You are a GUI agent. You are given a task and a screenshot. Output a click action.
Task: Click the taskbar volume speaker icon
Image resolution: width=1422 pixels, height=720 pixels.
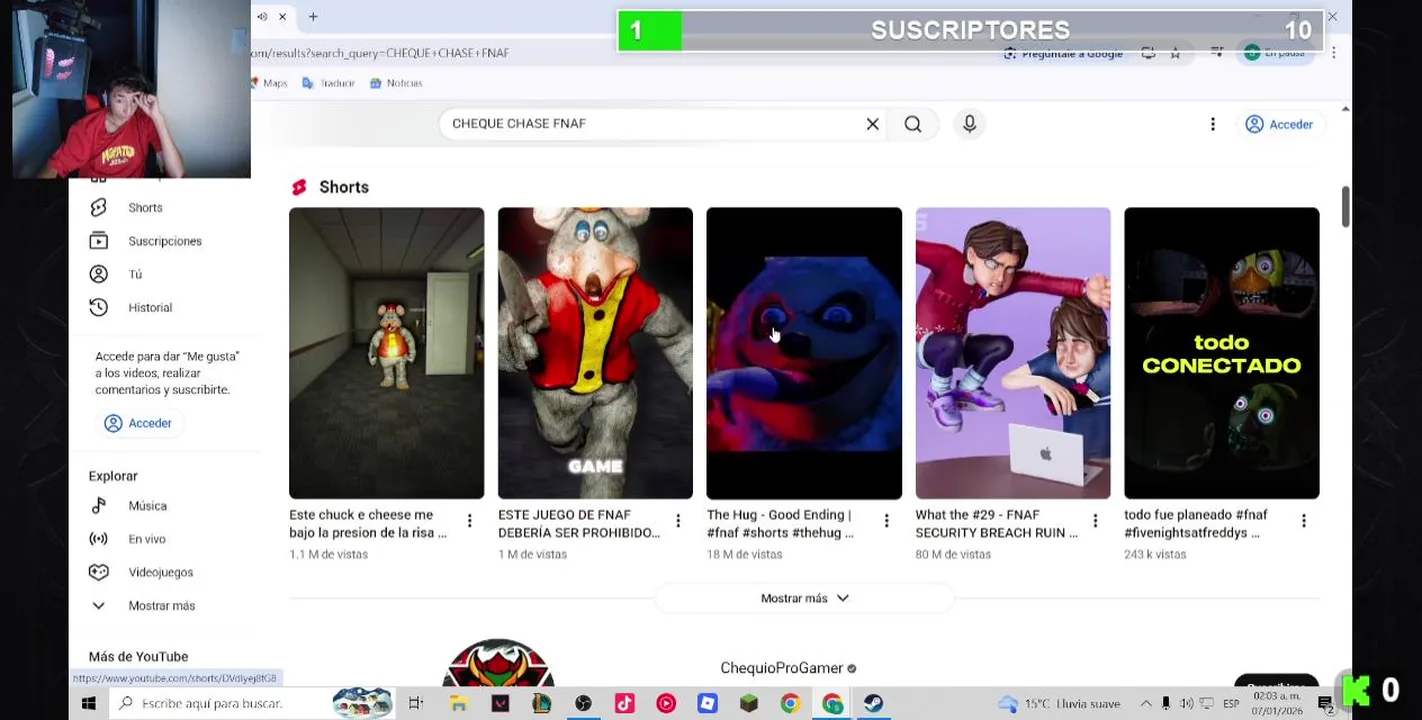pos(1186,704)
